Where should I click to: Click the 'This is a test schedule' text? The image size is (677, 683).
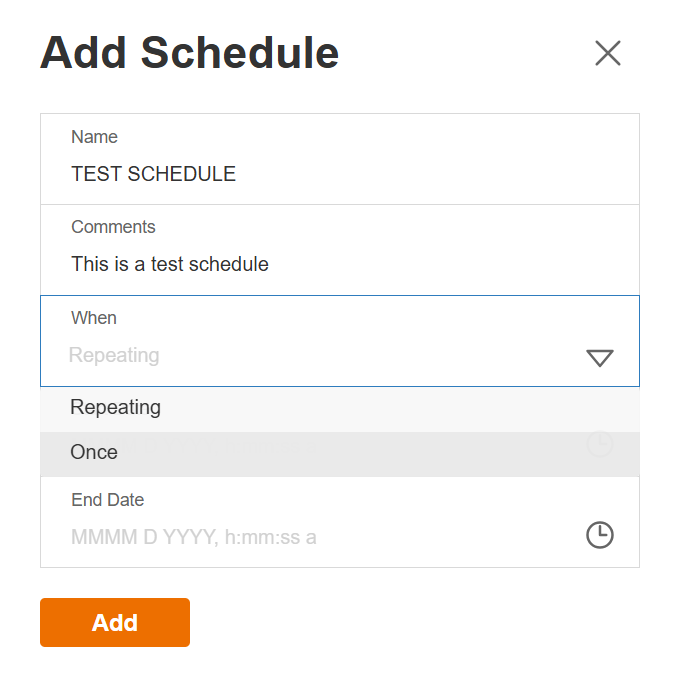(170, 265)
